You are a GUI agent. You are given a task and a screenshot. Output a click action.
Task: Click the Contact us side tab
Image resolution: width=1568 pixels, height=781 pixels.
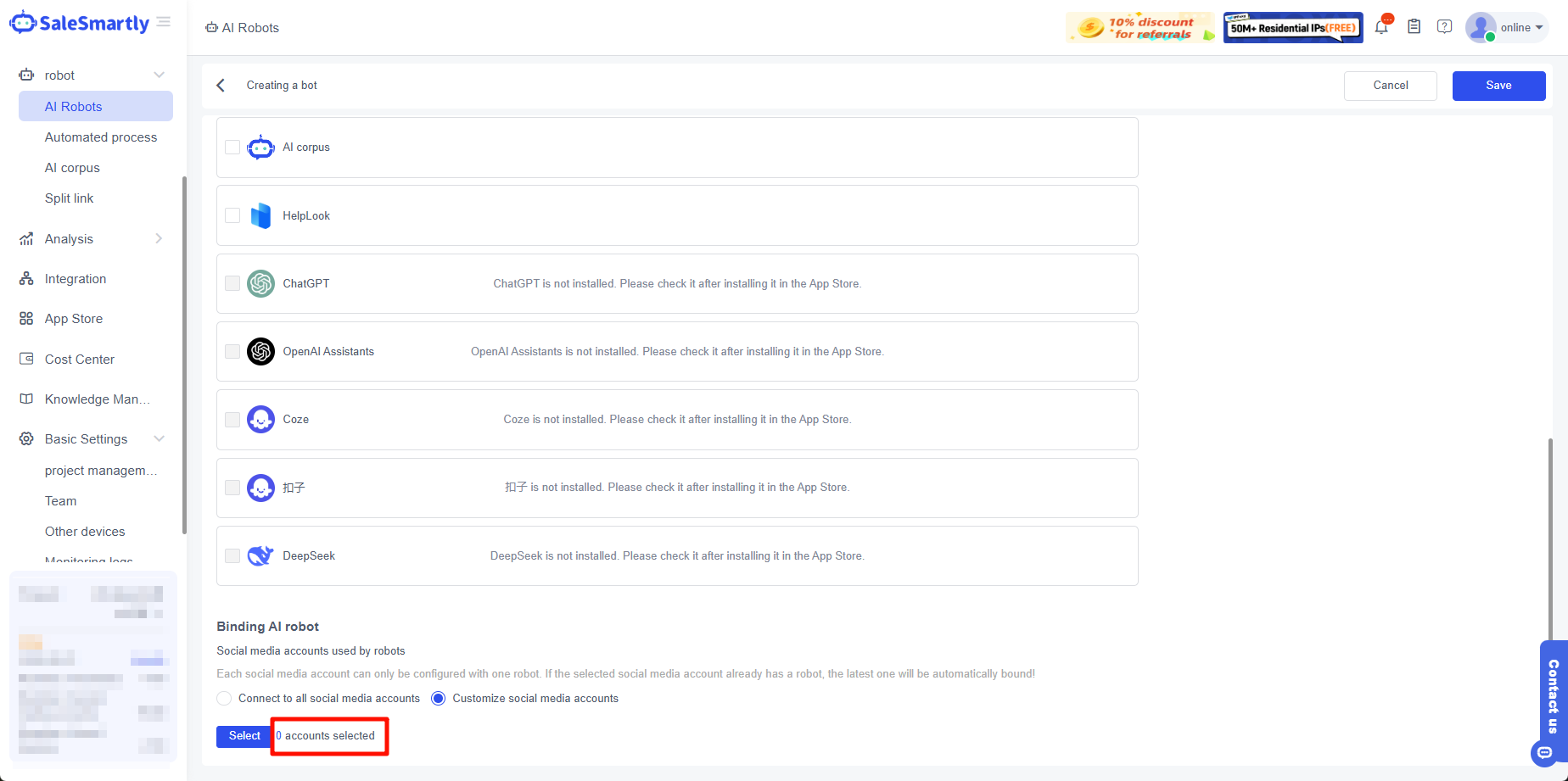(x=1554, y=695)
